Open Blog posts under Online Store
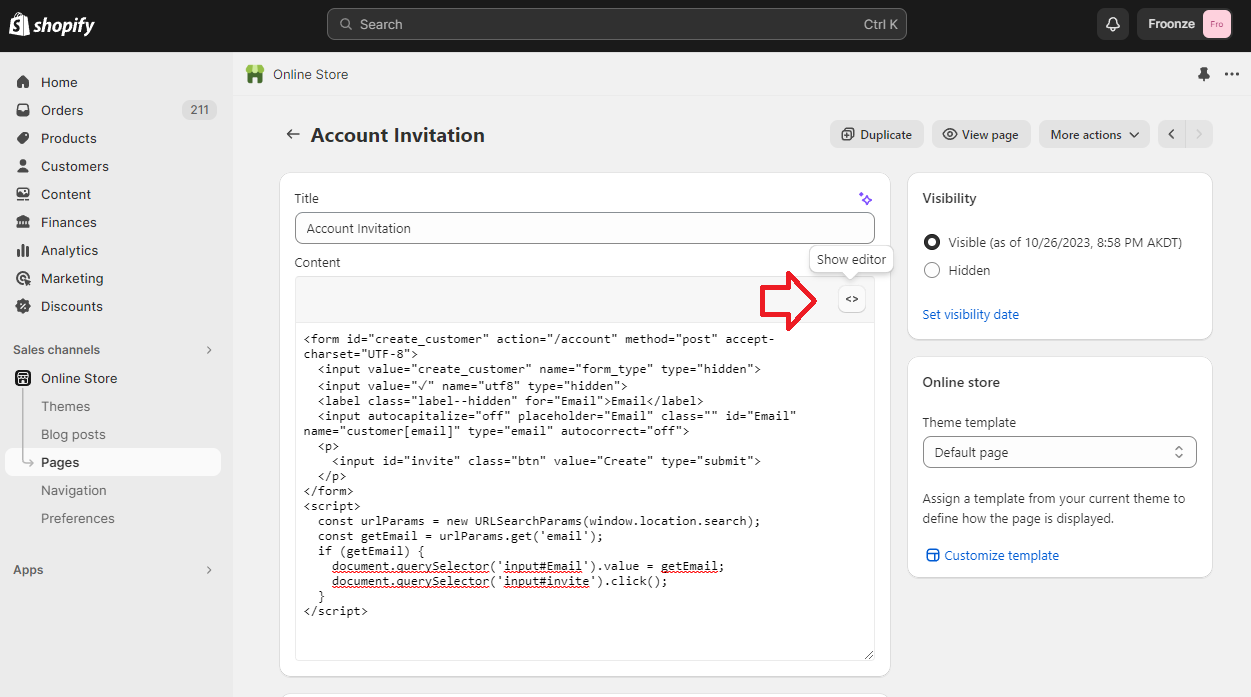The height and width of the screenshot is (697, 1251). pyautogui.click(x=73, y=434)
